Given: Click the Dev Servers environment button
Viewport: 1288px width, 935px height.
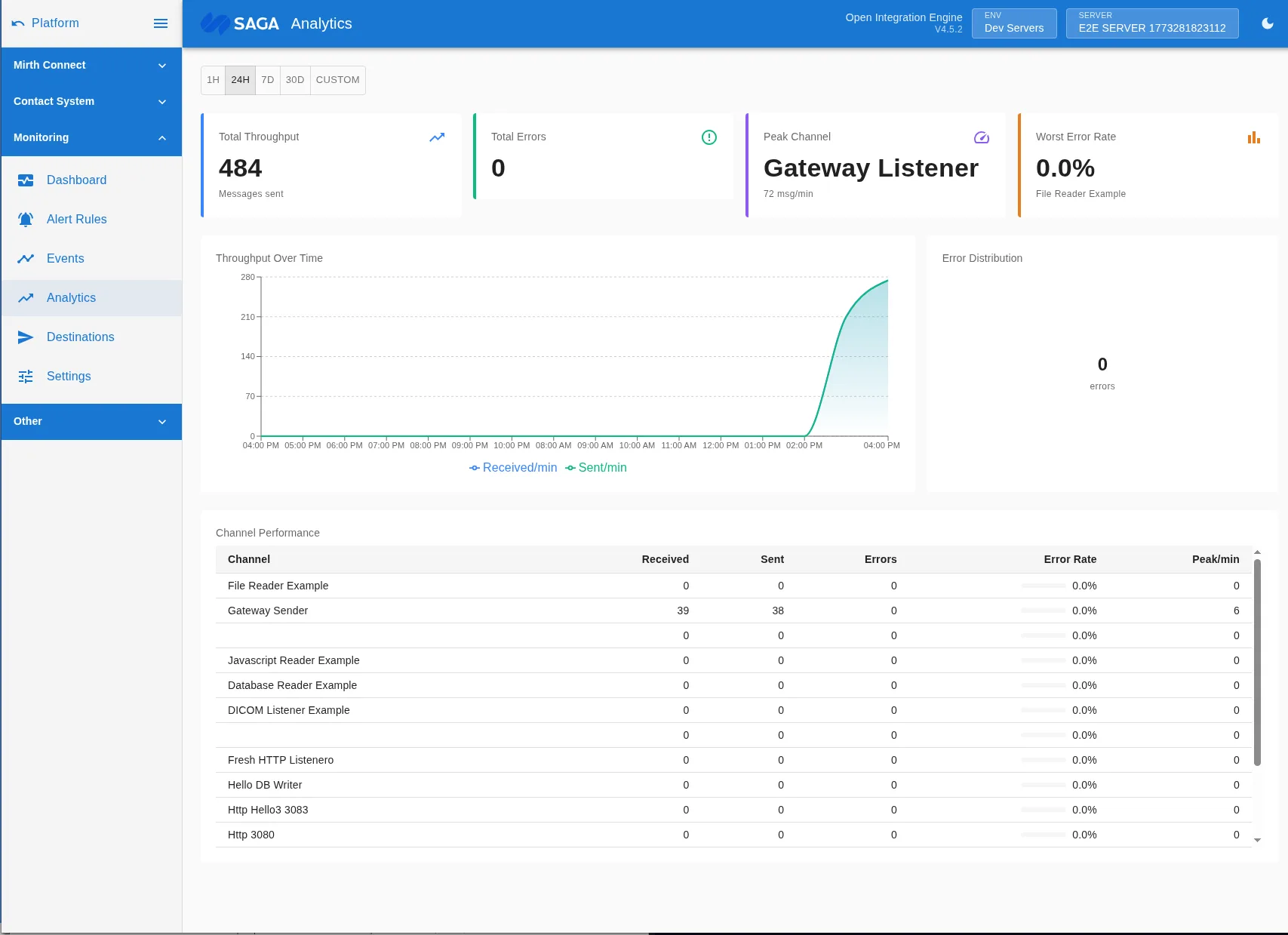Looking at the screenshot, I should click(1013, 23).
